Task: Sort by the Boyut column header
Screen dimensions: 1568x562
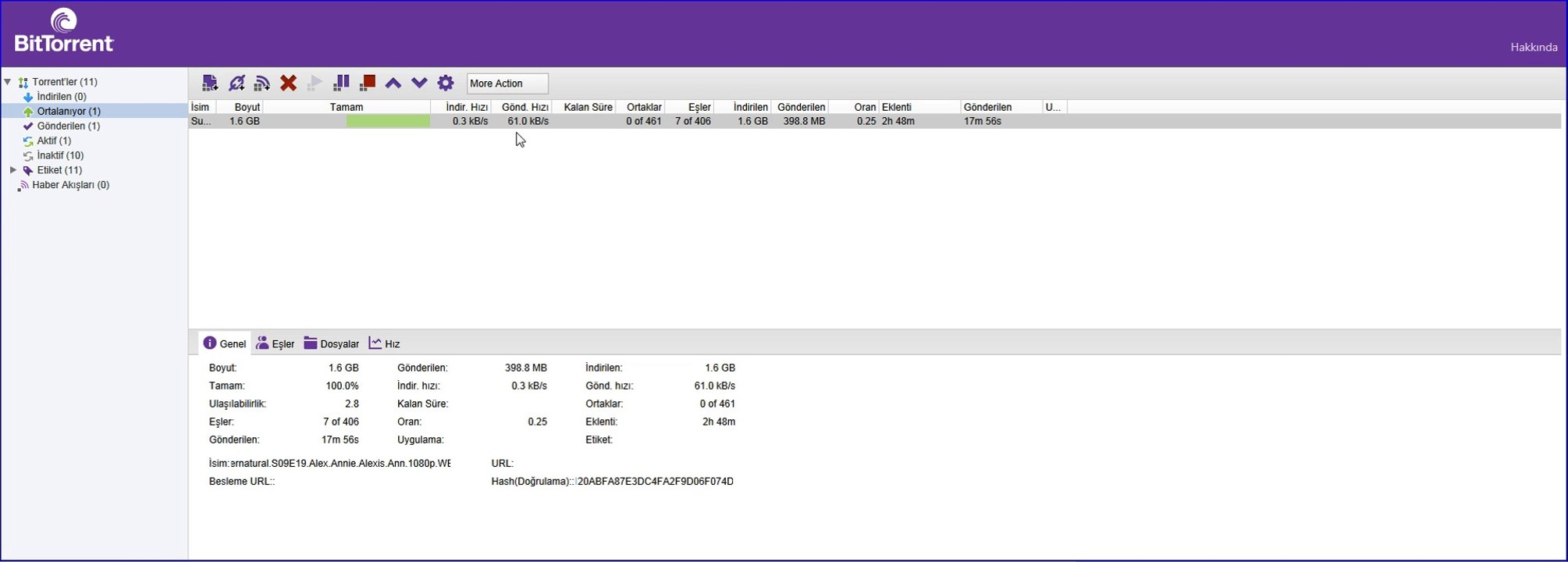Action: 240,107
